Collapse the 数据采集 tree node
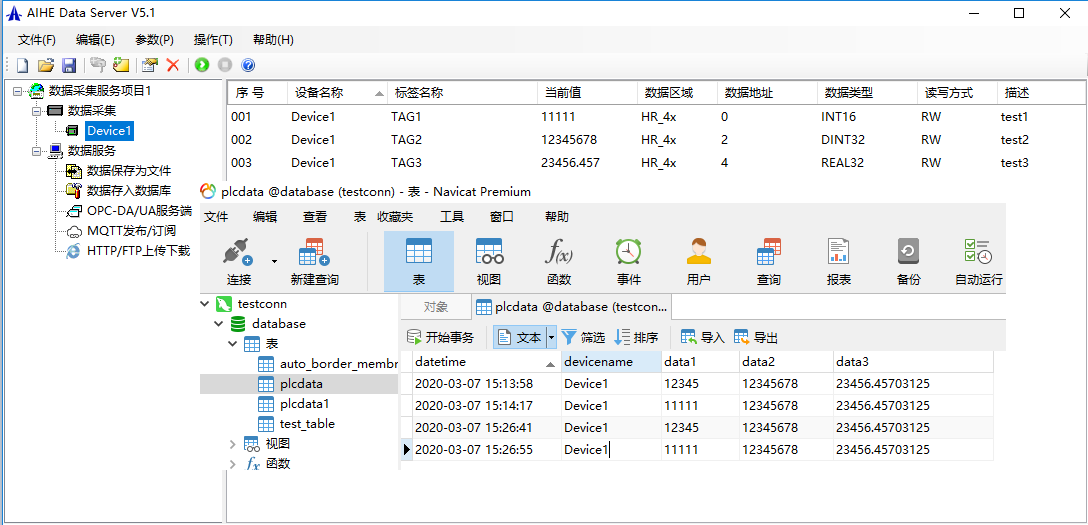1088x525 pixels. (37, 111)
